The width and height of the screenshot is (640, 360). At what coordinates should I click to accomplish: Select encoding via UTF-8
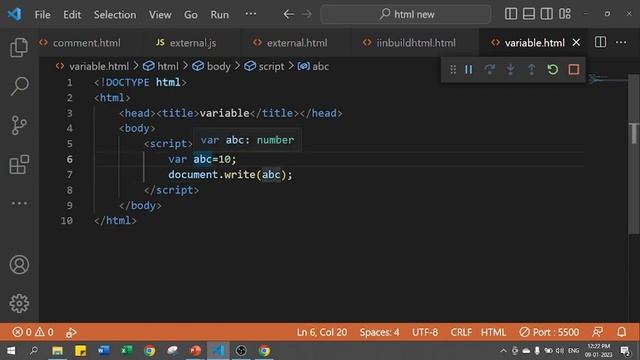424,332
